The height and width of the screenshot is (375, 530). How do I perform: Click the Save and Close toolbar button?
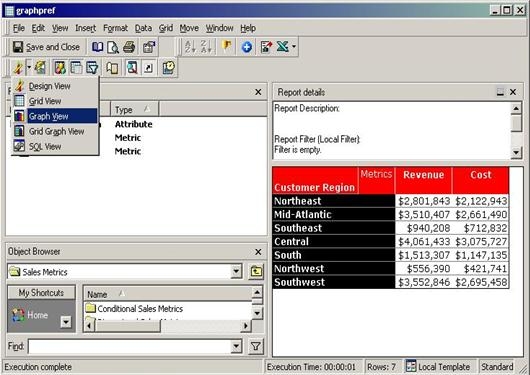pos(46,47)
